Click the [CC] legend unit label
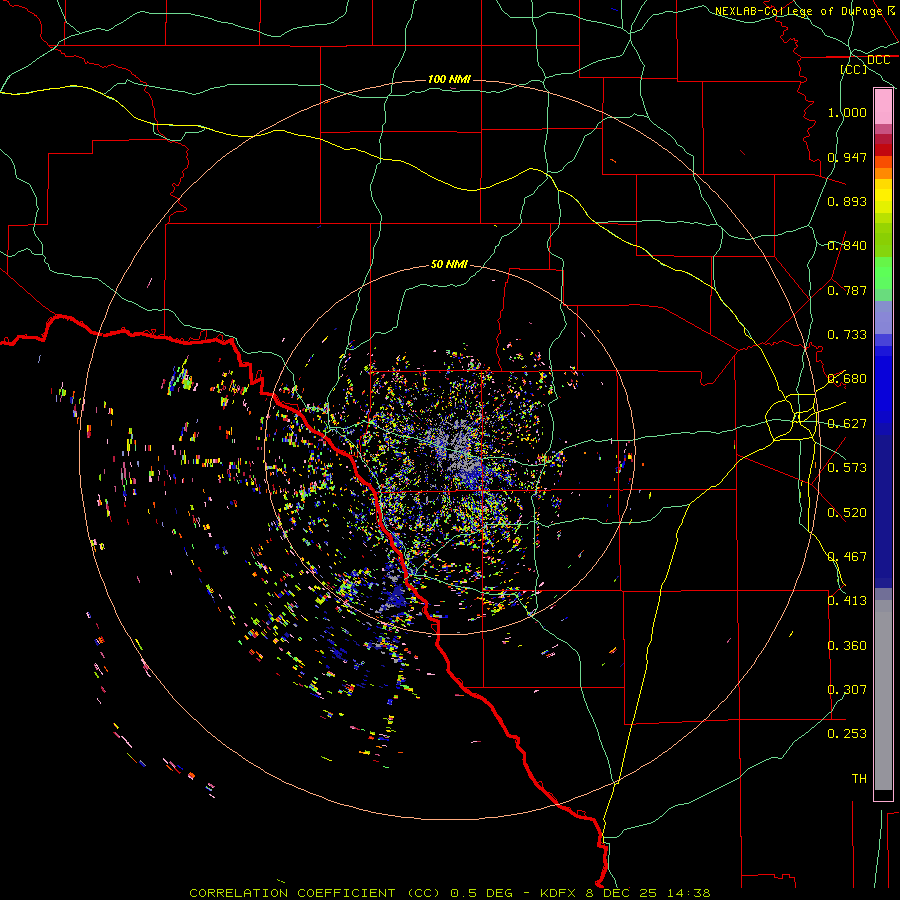Screen dimensions: 900x900 pyautogui.click(x=854, y=69)
